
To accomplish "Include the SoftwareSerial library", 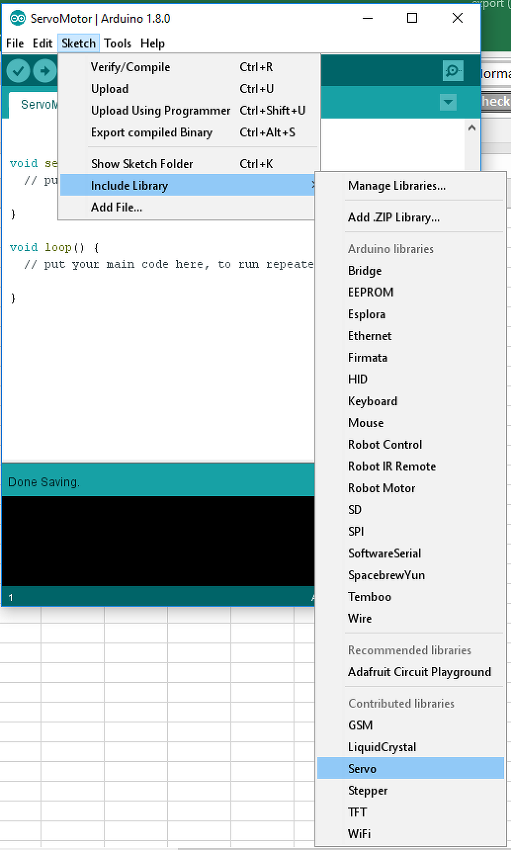I will (410, 553).
